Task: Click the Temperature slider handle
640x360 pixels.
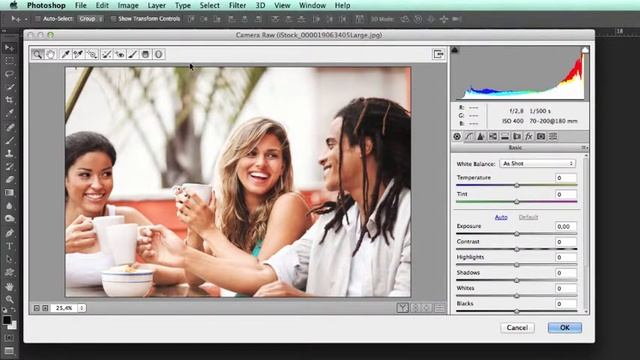Action: (x=517, y=186)
